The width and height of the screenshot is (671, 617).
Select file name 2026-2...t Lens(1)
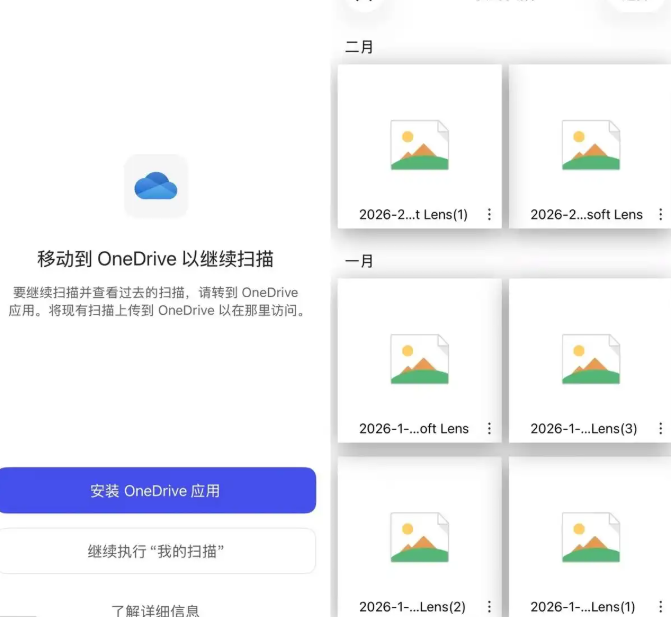point(413,214)
